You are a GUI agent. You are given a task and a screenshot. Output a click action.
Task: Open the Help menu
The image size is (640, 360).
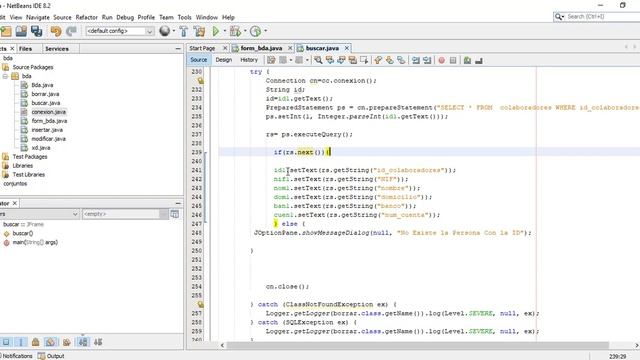point(228,17)
